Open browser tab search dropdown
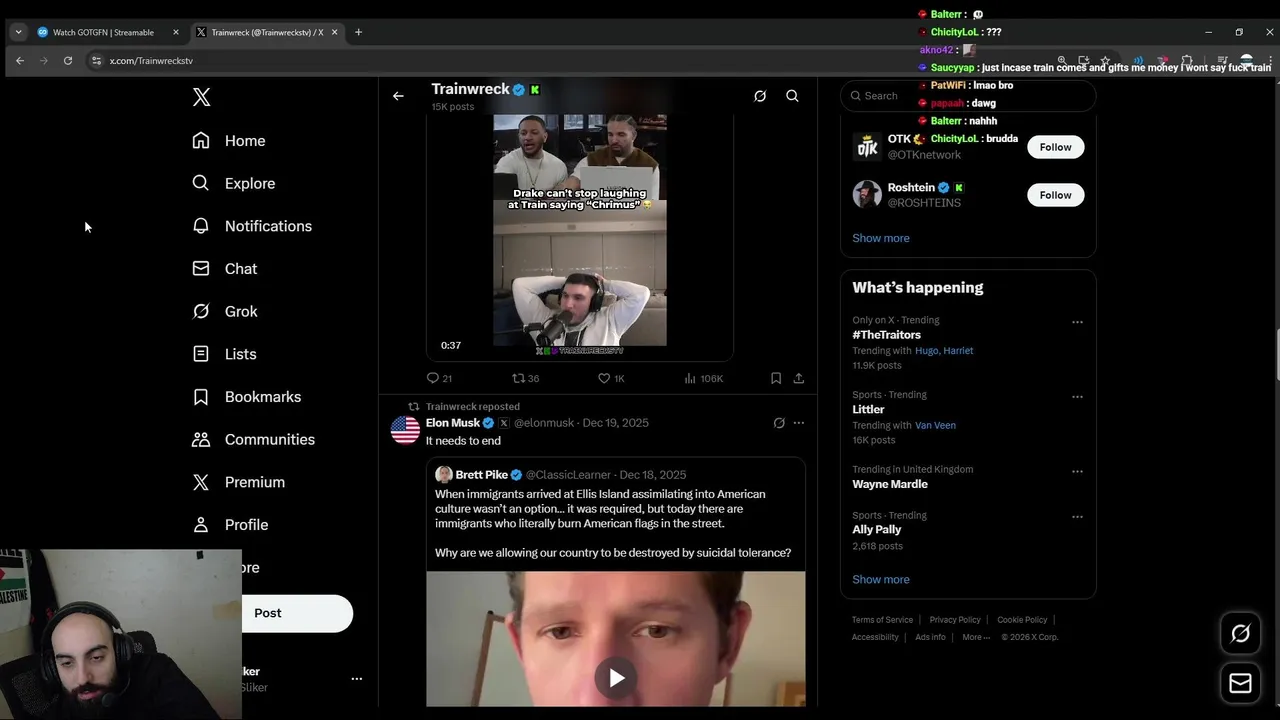1280x720 pixels. (x=18, y=32)
